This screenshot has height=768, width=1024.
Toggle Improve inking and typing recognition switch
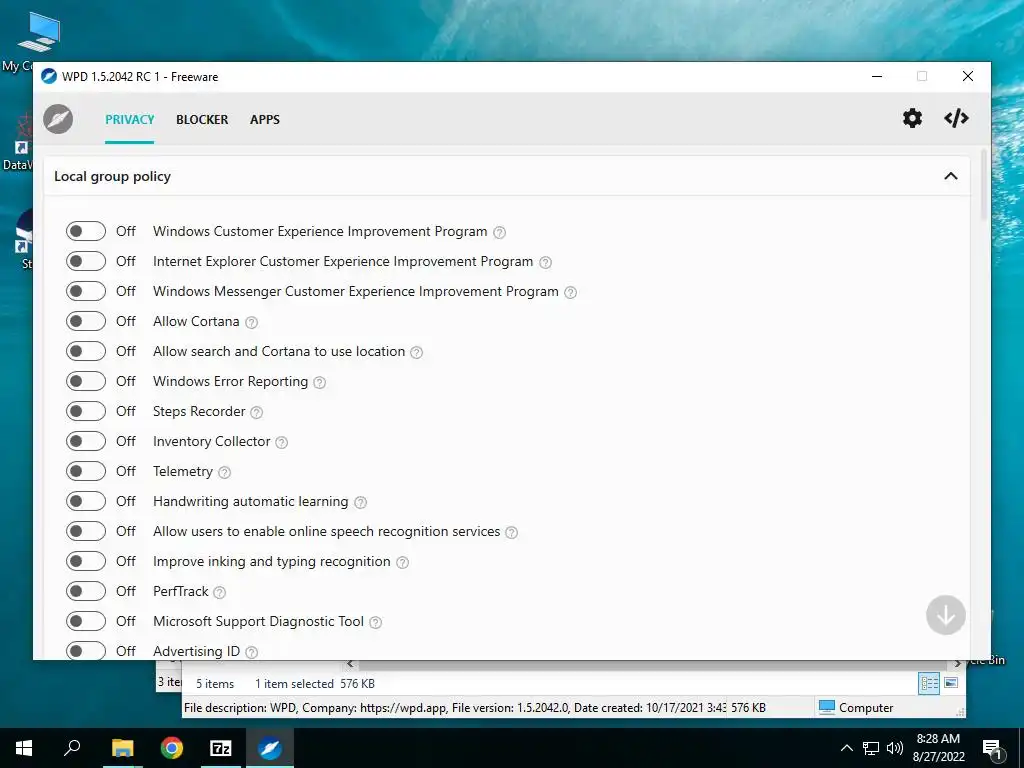click(86, 562)
